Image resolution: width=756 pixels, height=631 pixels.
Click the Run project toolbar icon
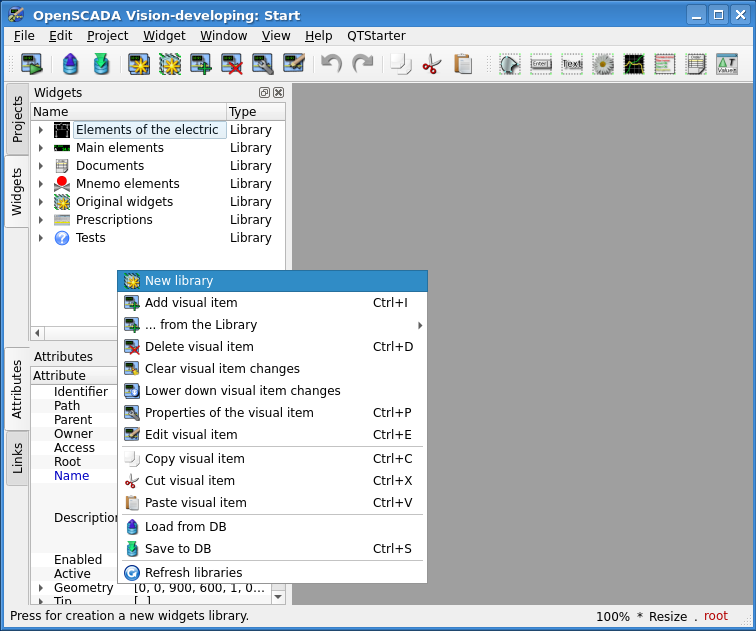(x=31, y=65)
